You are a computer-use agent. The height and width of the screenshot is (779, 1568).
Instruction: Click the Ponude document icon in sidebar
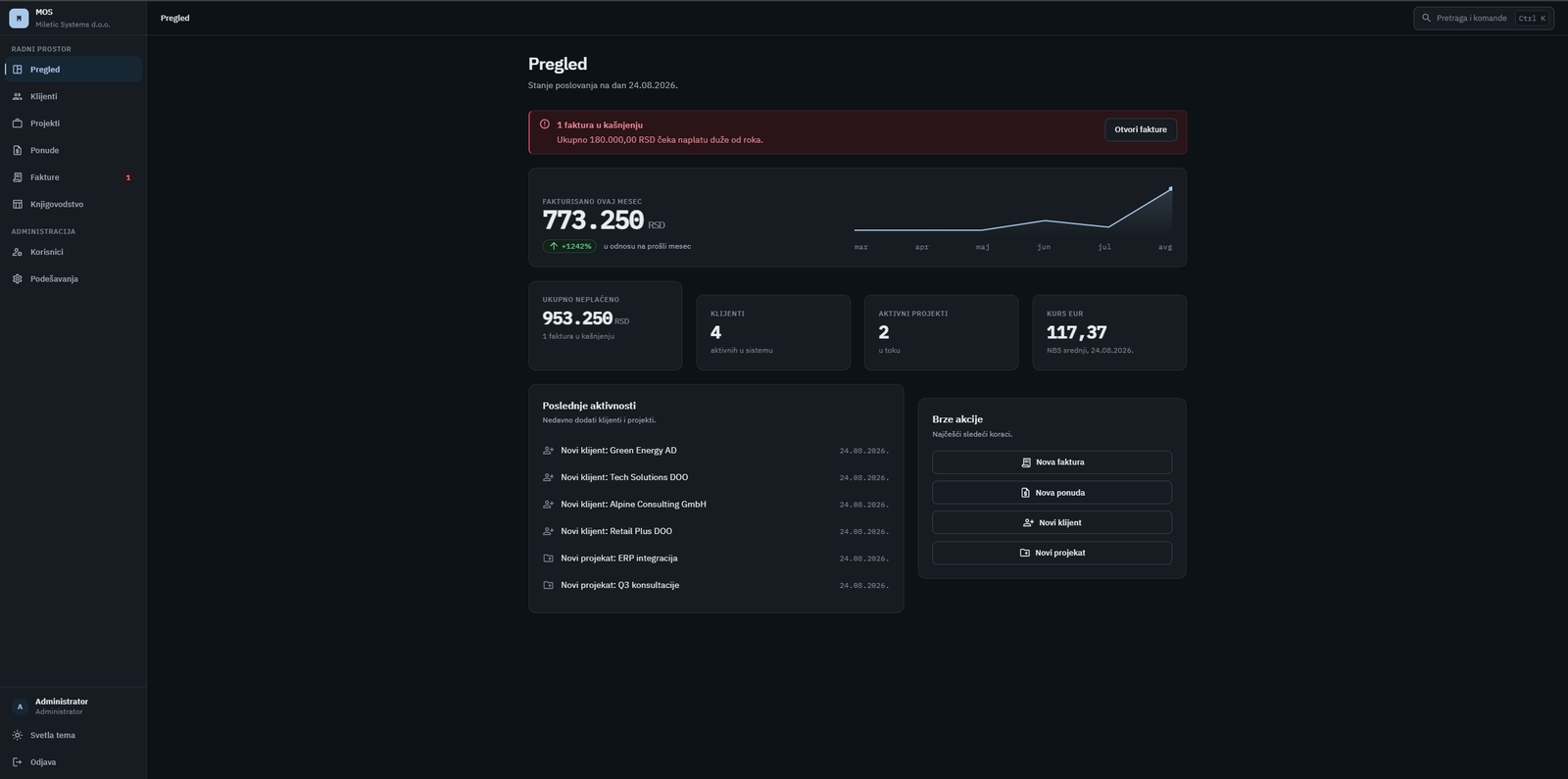tap(18, 150)
